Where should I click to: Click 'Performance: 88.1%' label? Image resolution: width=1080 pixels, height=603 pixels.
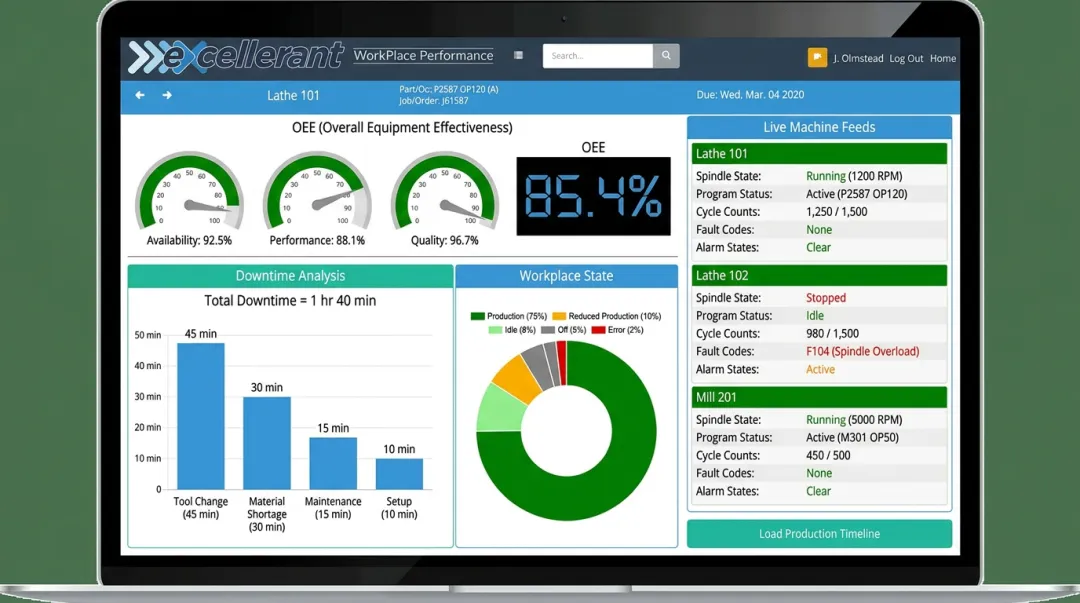[318, 241]
